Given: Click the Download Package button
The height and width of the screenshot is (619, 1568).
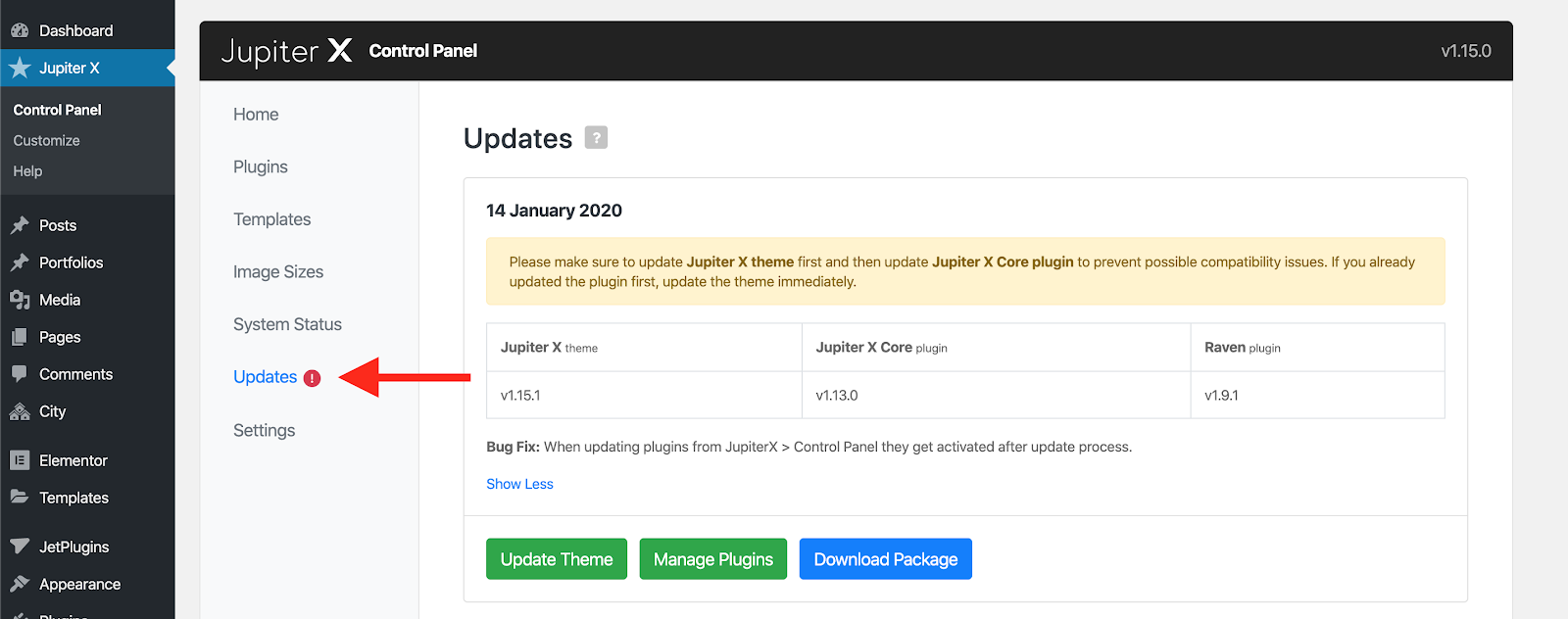Looking at the screenshot, I should 886,559.
